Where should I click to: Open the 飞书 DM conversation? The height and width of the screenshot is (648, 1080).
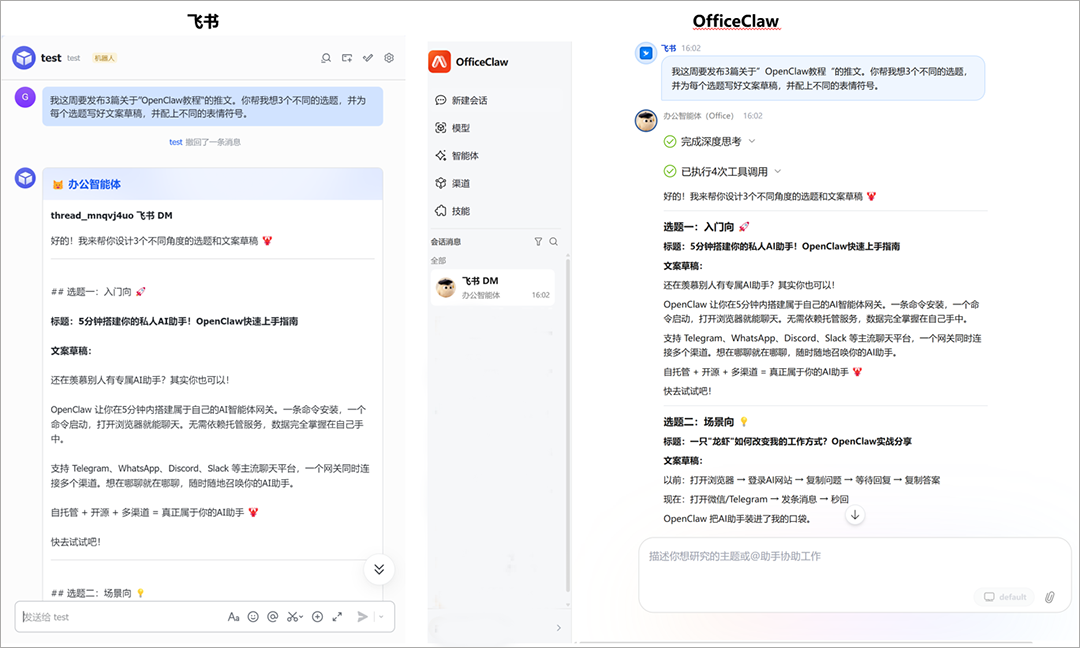[x=492, y=287]
